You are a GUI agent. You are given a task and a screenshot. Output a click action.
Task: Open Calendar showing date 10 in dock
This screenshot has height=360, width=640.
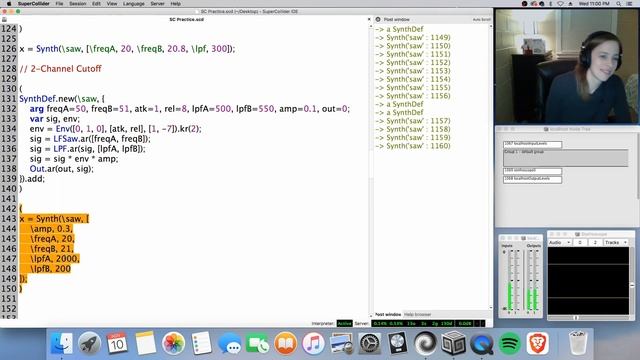pos(117,343)
